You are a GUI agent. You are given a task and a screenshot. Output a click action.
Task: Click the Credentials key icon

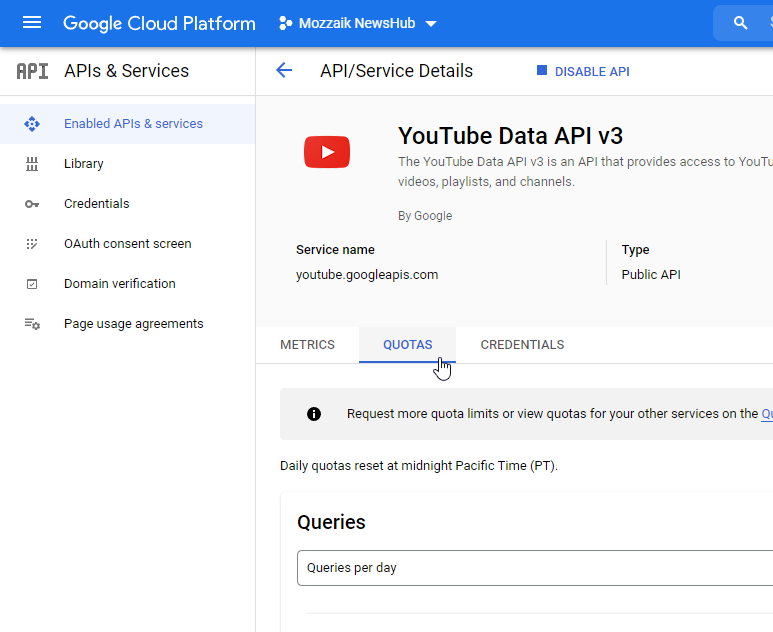[x=32, y=204]
